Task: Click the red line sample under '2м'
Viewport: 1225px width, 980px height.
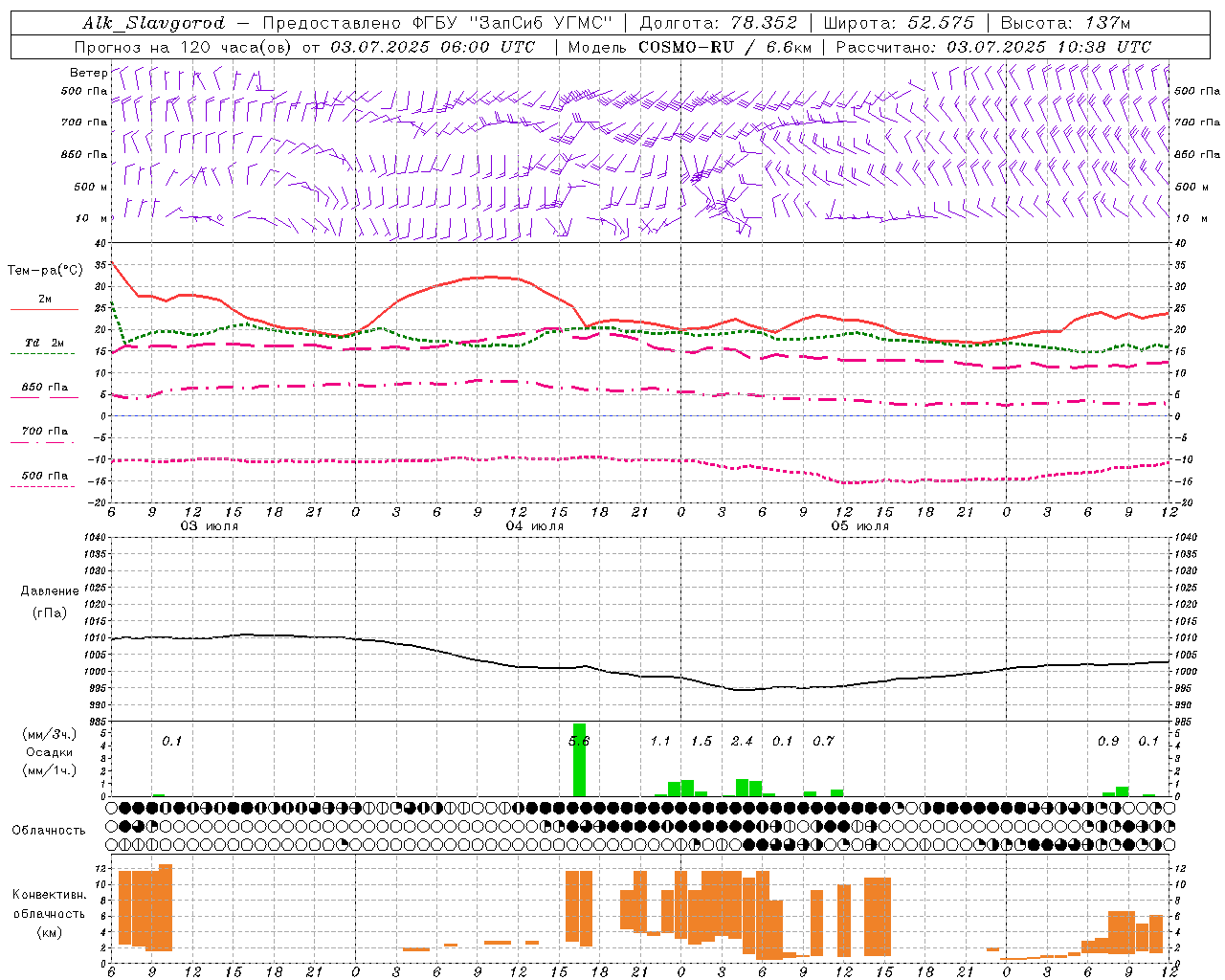Action: [x=44, y=310]
